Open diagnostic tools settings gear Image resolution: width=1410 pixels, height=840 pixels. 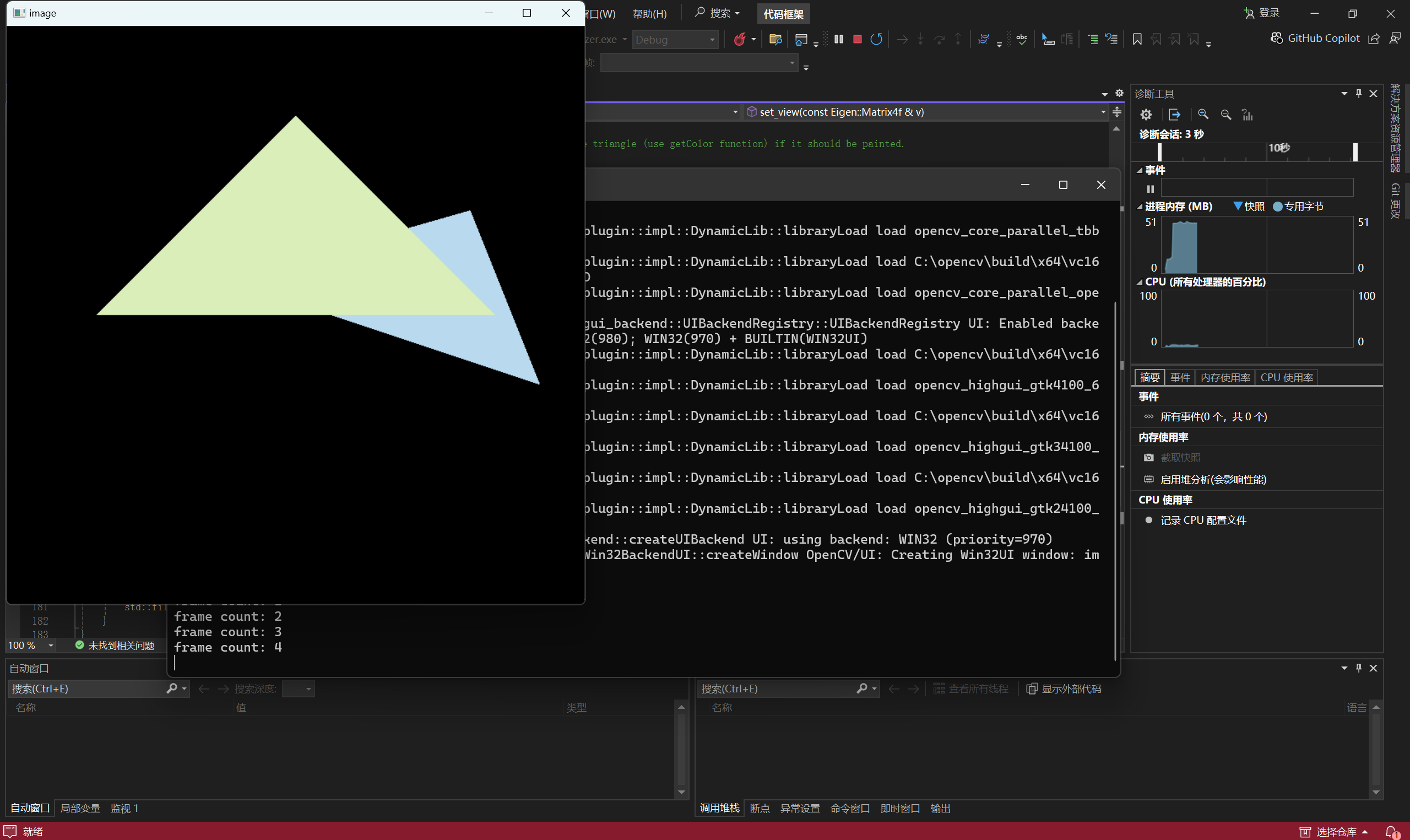(1146, 115)
